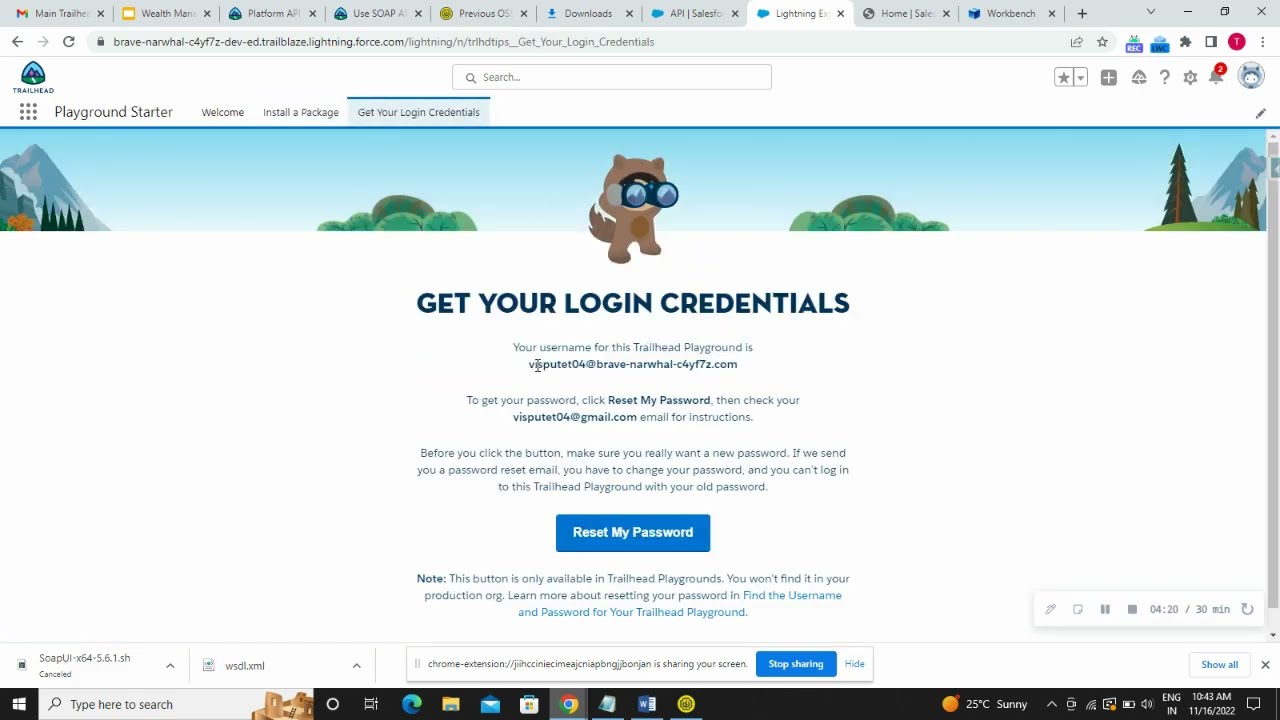Open Chrome profile T avatar

[1237, 42]
